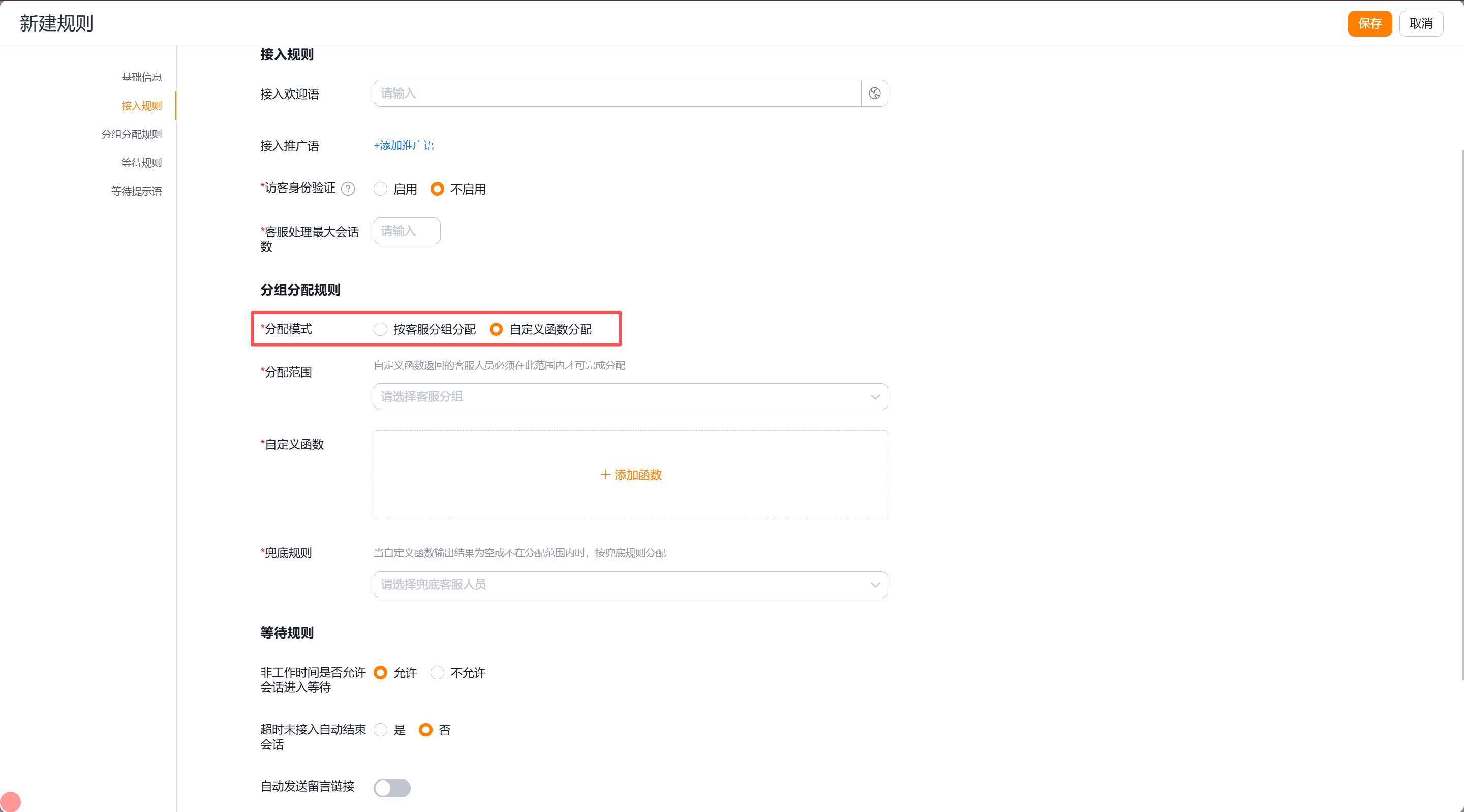Click the orange 保存 button

tap(1369, 23)
